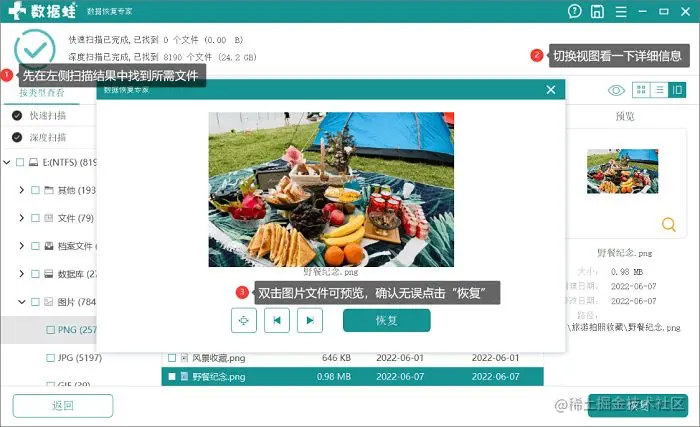Check the 风景收藏.png checkbox
Screen dimensions: 700x427
pos(172,358)
